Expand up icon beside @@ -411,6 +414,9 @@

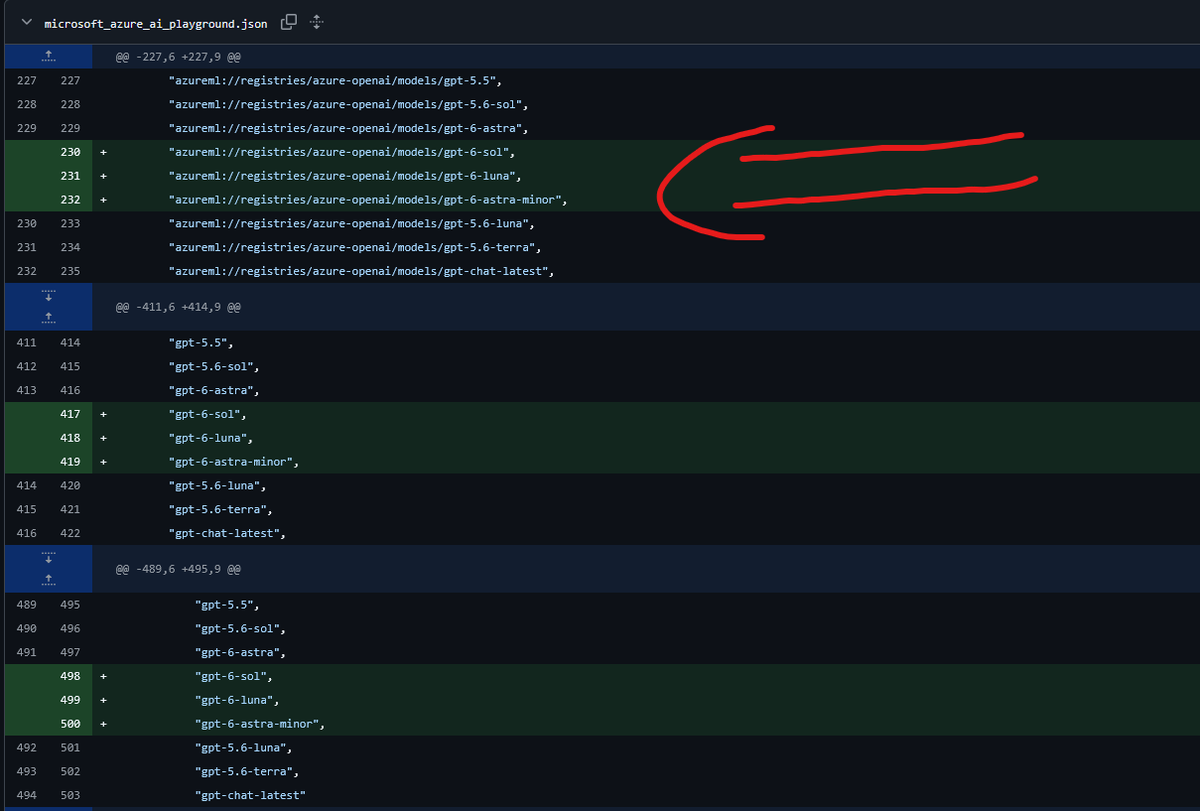(x=48, y=319)
